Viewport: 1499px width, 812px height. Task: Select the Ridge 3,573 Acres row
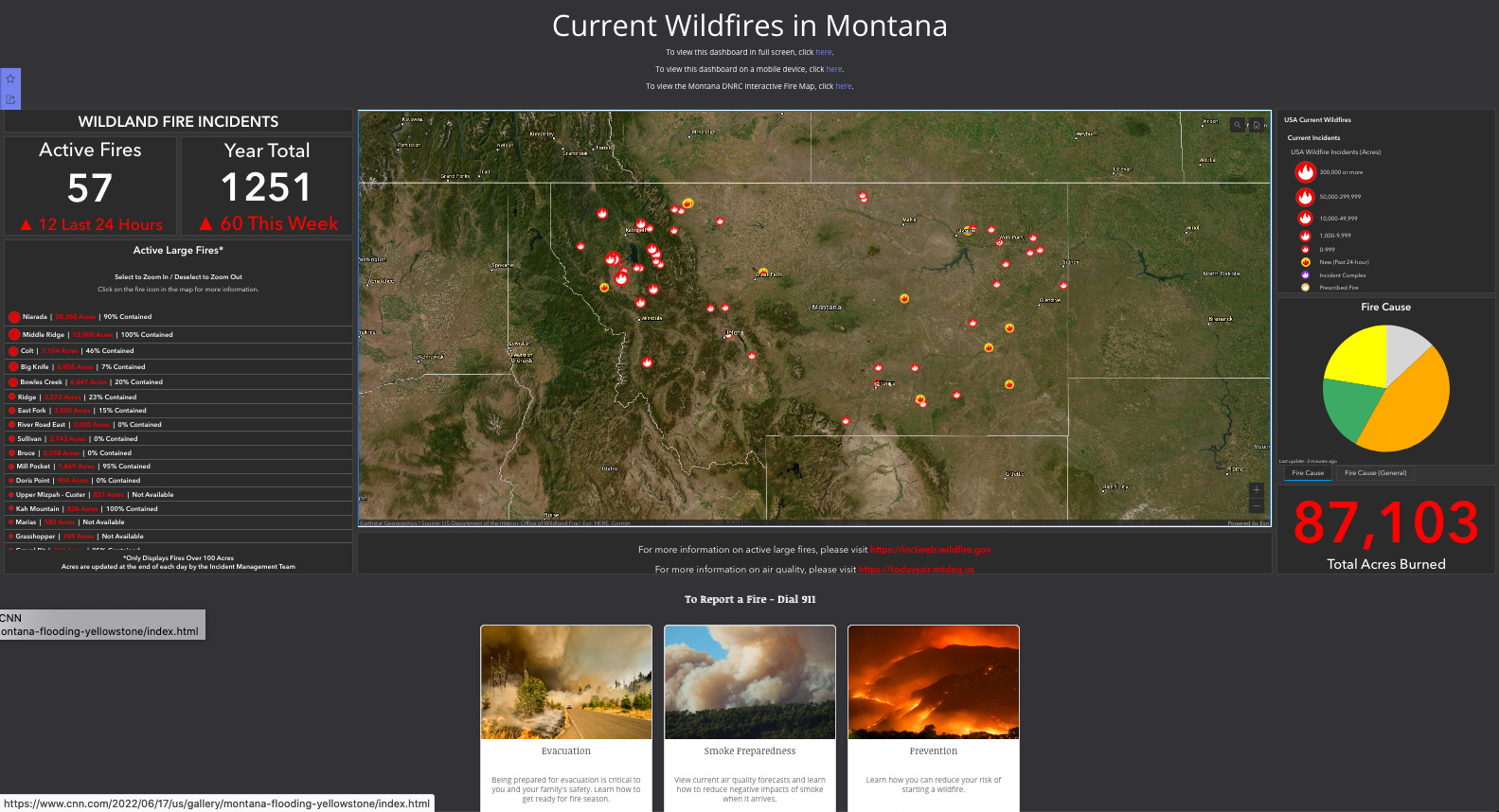(178, 397)
